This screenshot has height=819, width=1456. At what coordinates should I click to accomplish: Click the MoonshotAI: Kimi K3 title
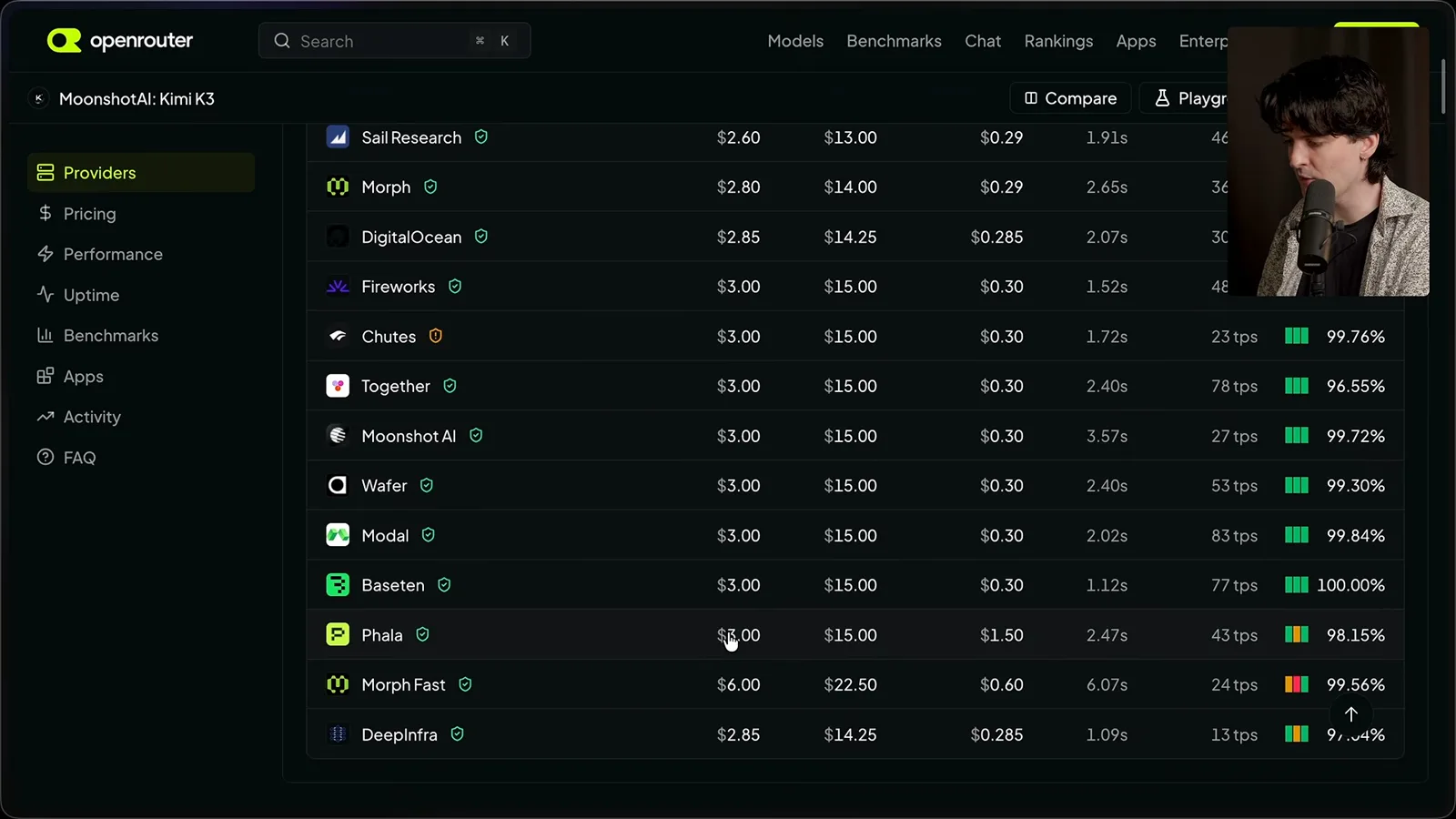(x=136, y=98)
